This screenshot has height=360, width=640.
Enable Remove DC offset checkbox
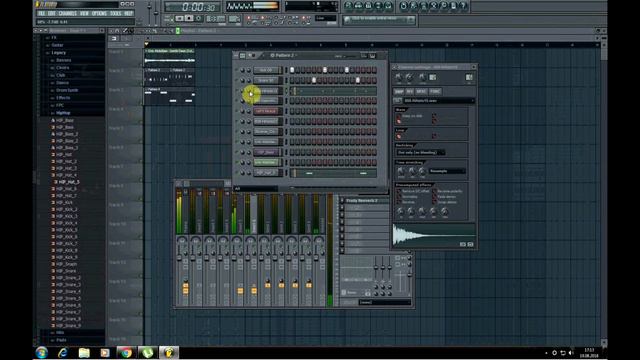399,191
